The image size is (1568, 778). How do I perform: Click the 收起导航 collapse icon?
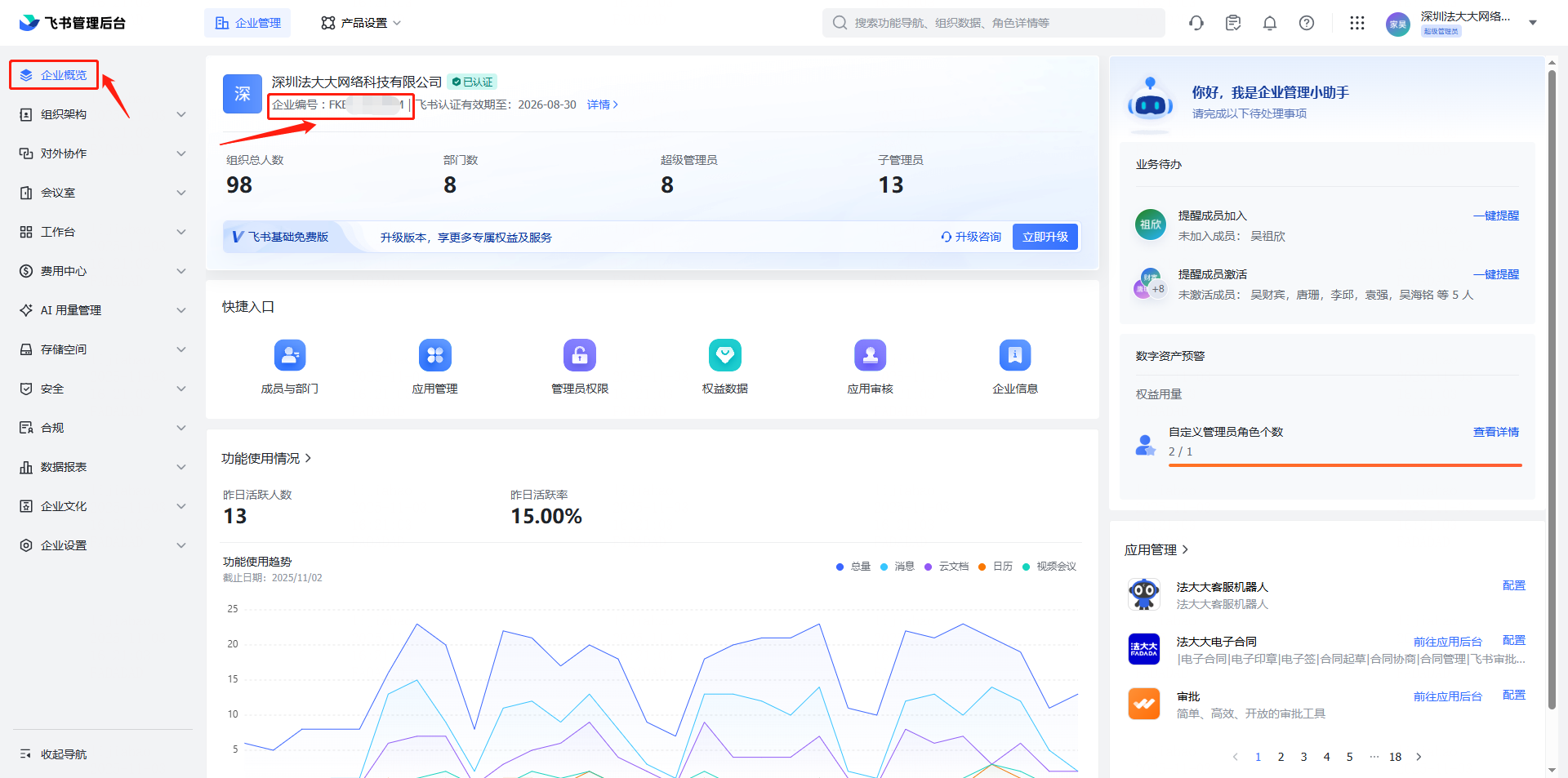(25, 754)
